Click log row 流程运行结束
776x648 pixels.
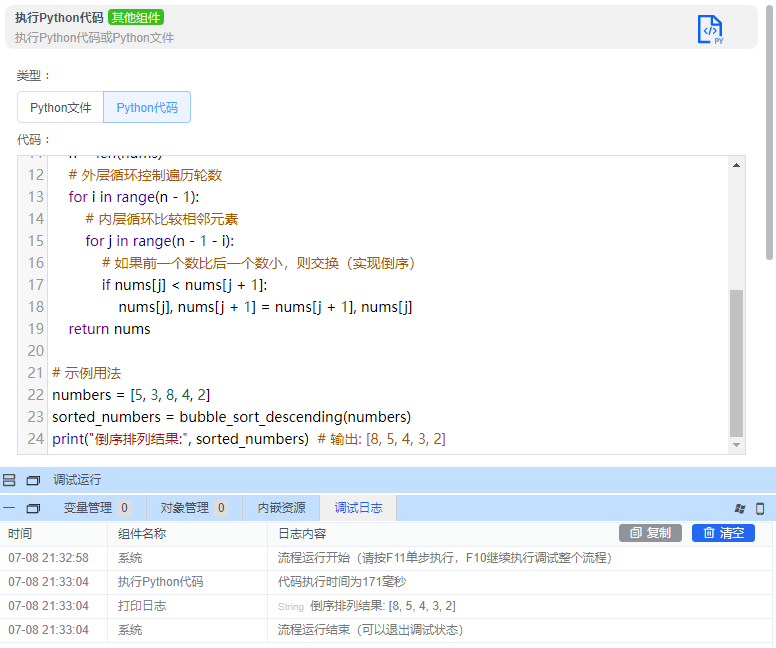[x=386, y=630]
